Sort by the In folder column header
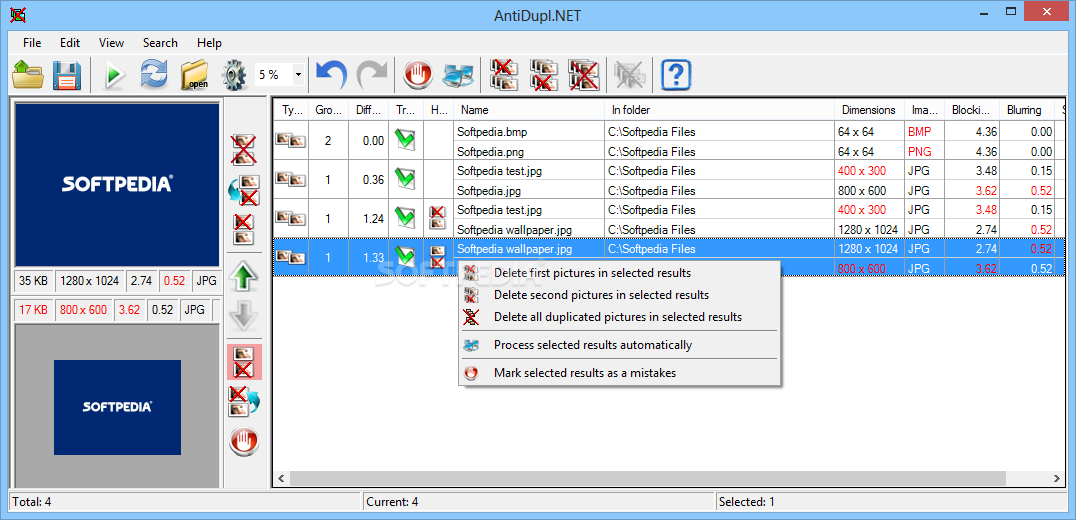Image resolution: width=1076 pixels, height=520 pixels. (720, 110)
